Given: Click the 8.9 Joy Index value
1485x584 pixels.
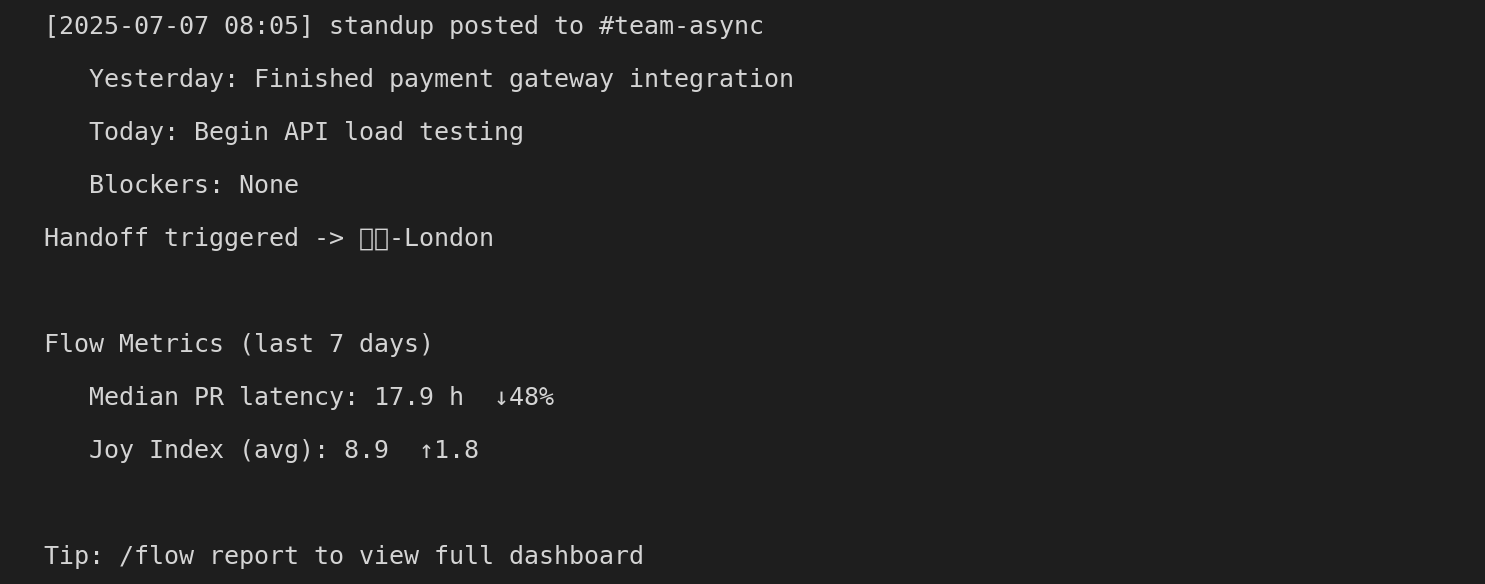Looking at the screenshot, I should click(x=366, y=451).
